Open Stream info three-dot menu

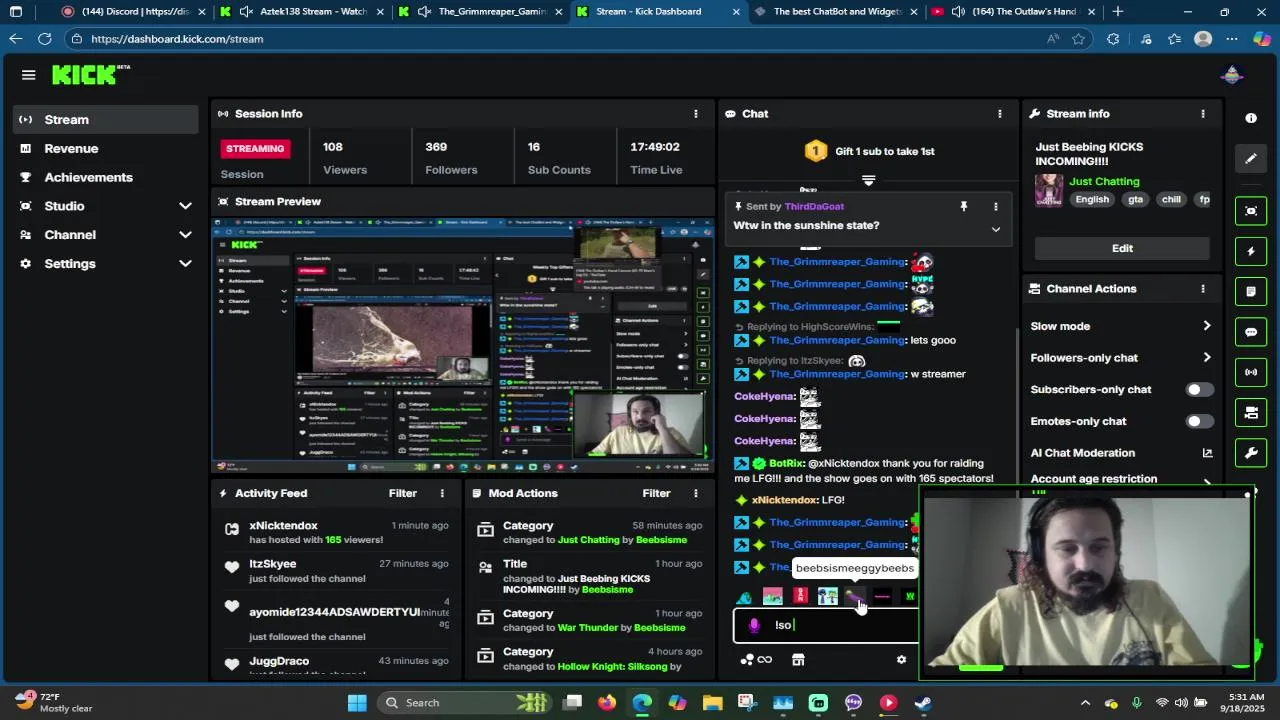1203,114
